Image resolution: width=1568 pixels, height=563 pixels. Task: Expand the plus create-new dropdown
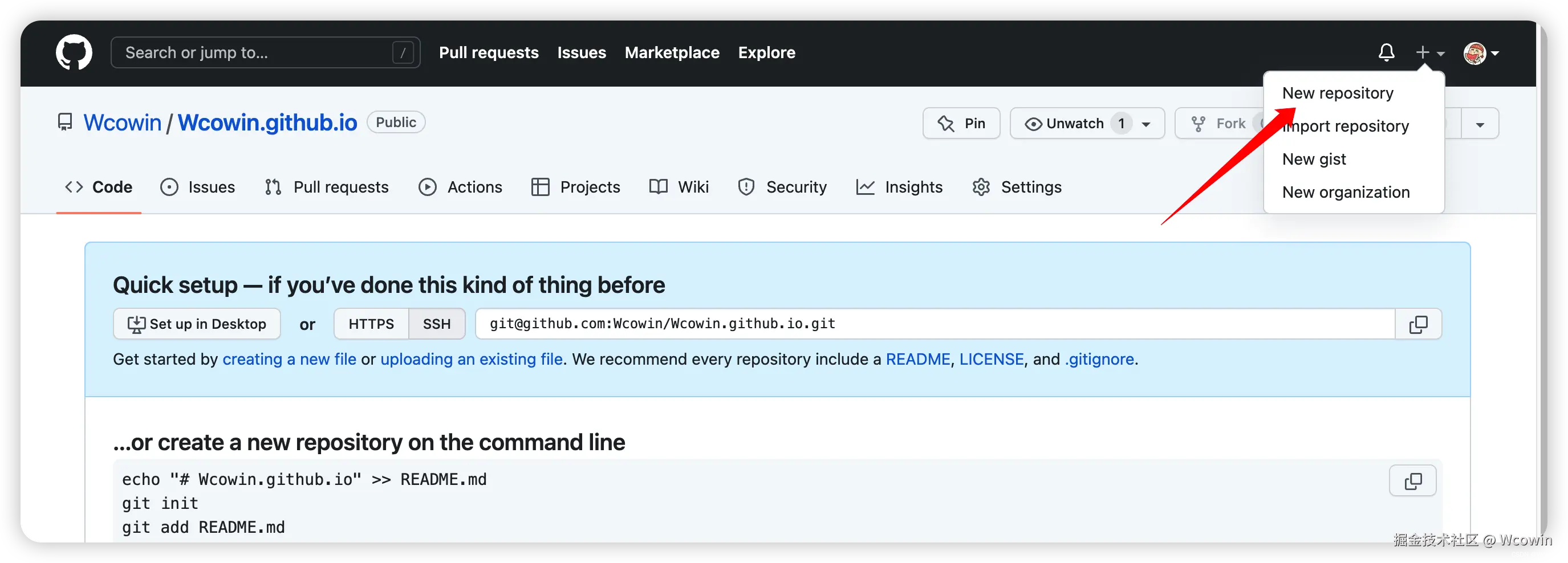click(x=1429, y=53)
